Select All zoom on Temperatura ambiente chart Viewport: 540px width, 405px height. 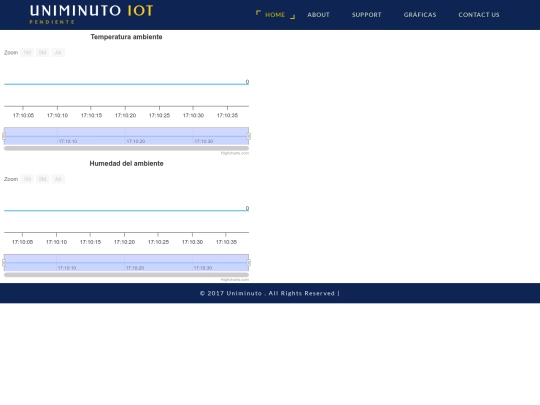tap(58, 53)
